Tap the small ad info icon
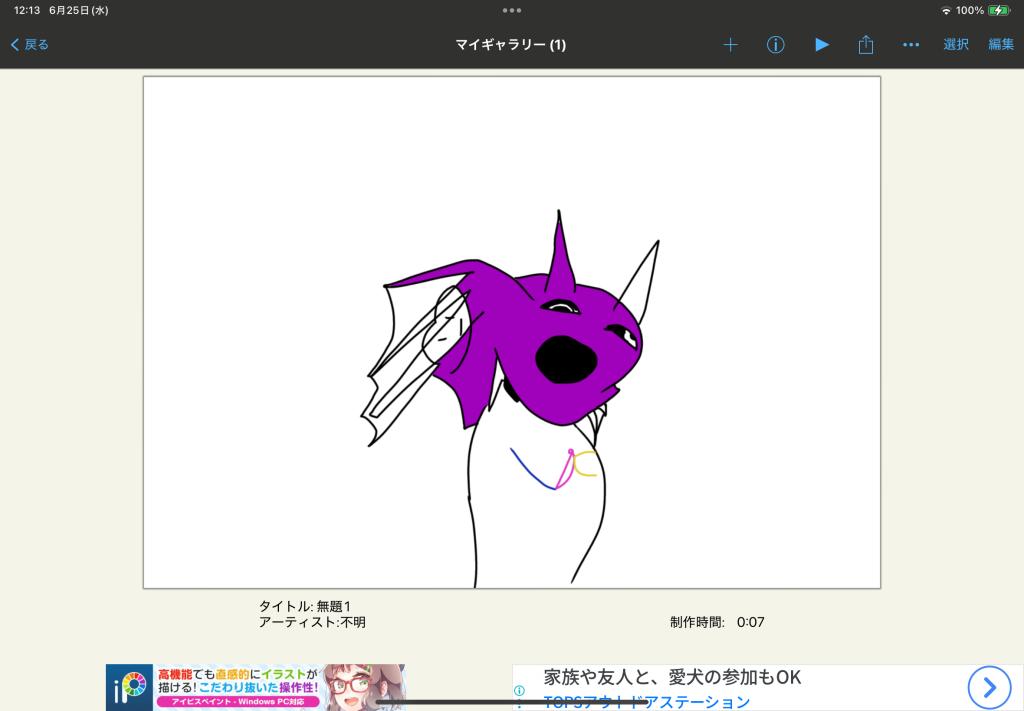 click(x=520, y=690)
